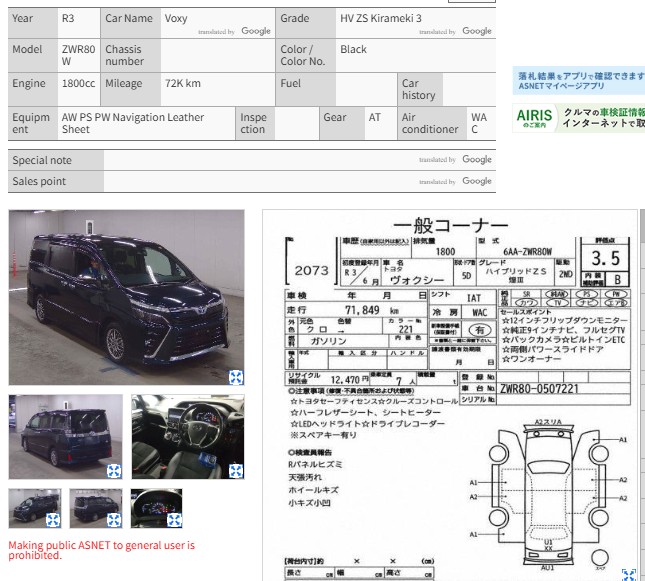The image size is (645, 581).
Task: Open the speedometer gauge thumbnail
Action: tap(156, 508)
